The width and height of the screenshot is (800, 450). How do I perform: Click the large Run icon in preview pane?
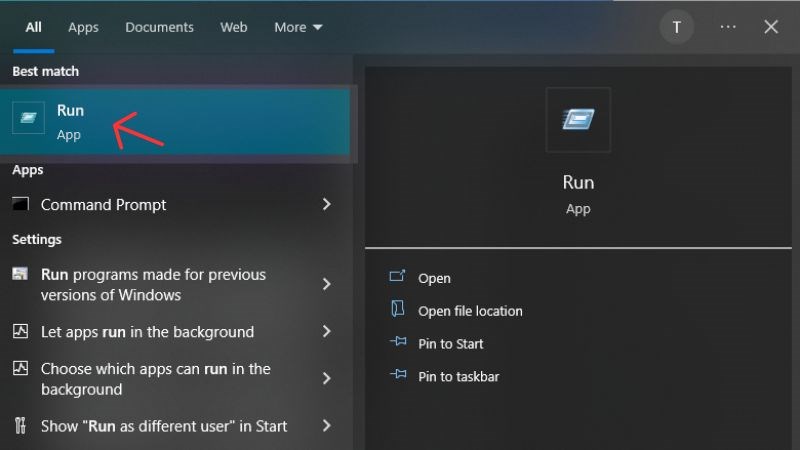click(578, 119)
